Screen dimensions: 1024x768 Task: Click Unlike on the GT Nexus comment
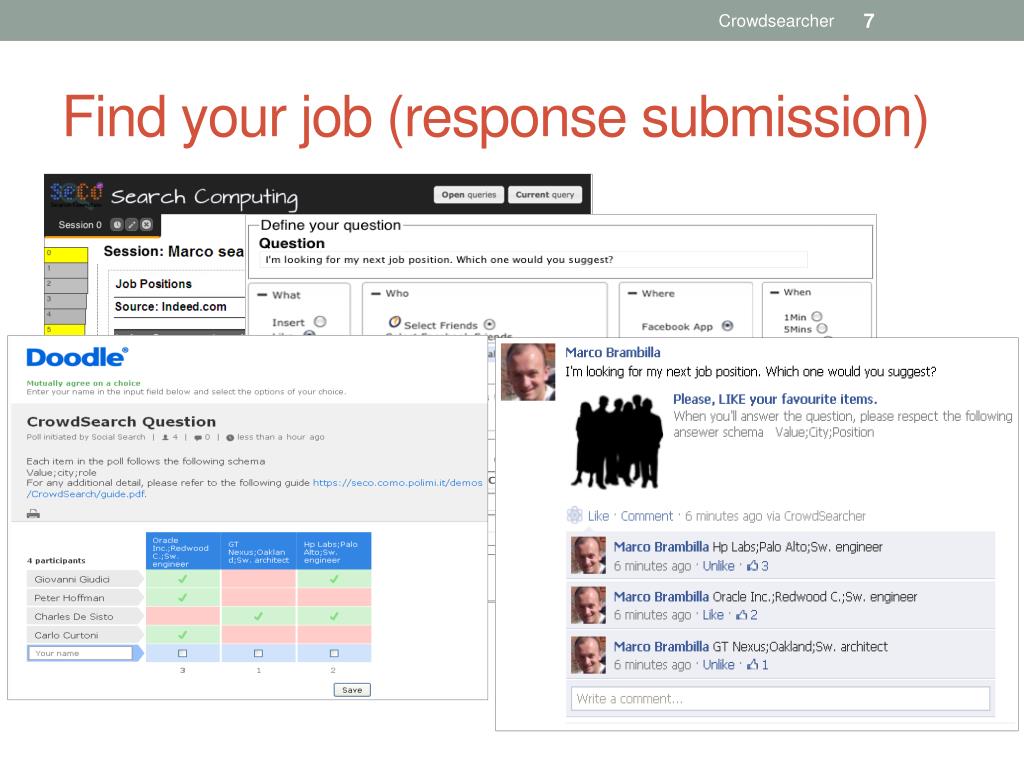click(718, 665)
